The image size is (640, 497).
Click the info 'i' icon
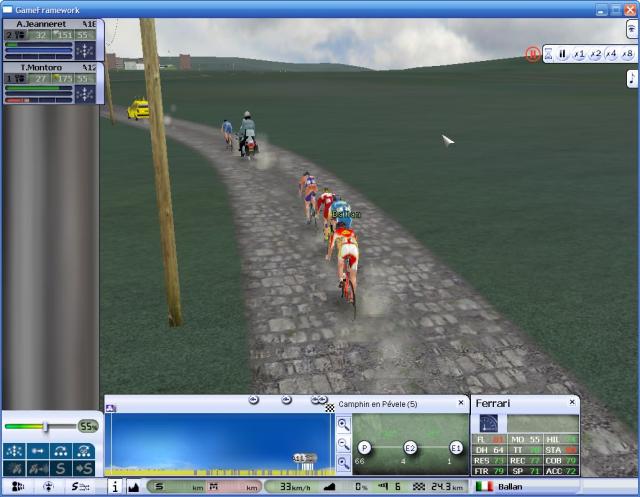114,487
